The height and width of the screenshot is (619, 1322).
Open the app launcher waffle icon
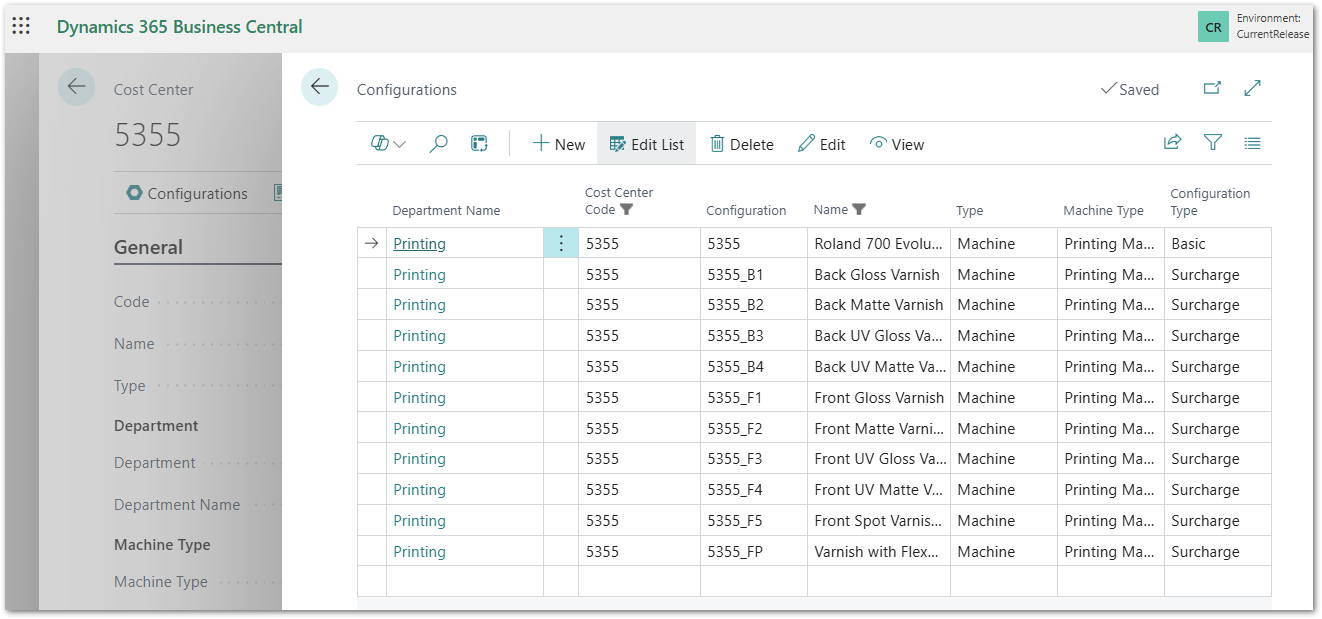tap(21, 27)
